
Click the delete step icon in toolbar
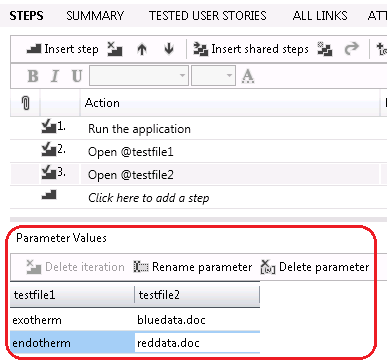[x=115, y=49]
